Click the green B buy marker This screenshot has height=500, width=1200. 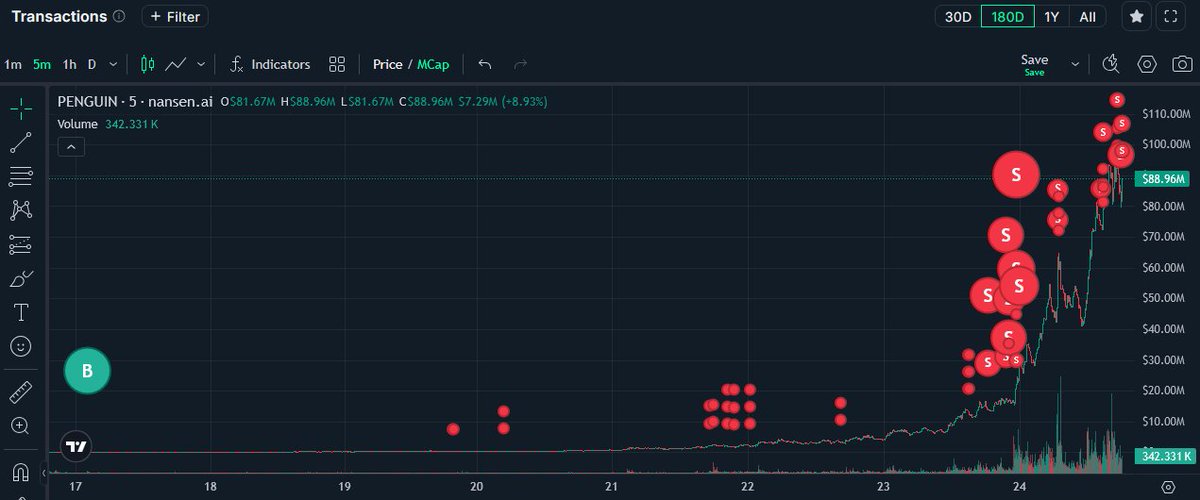(x=87, y=371)
